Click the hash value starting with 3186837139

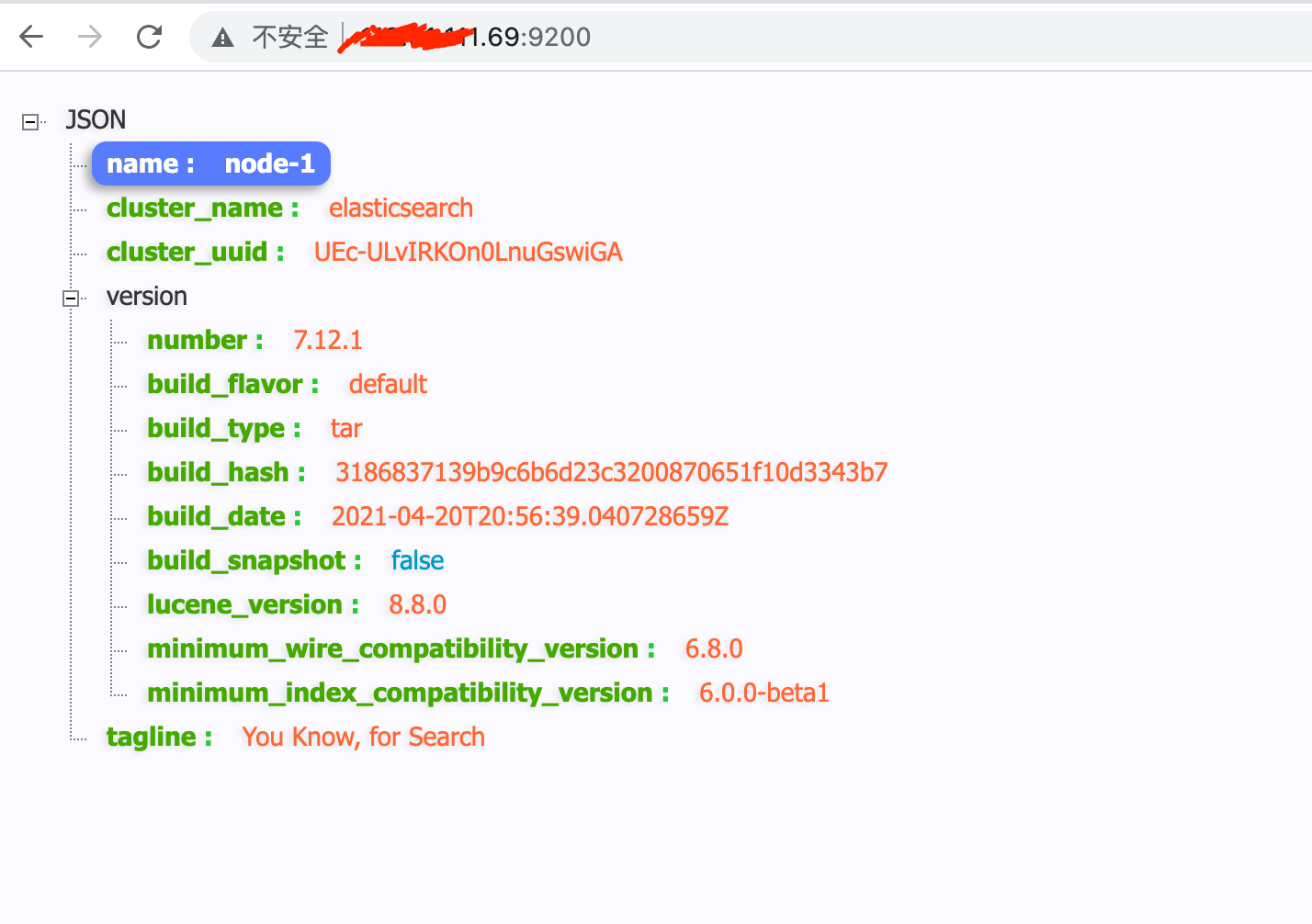click(x=612, y=472)
